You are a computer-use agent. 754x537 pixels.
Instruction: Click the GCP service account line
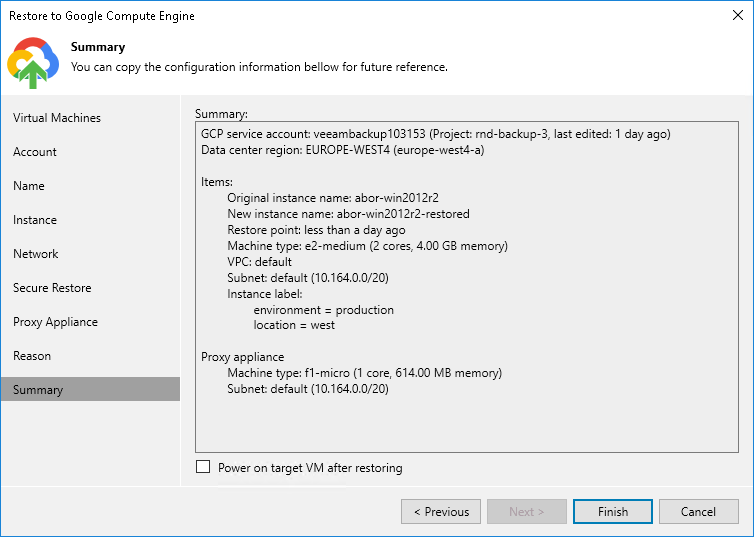coord(435,134)
